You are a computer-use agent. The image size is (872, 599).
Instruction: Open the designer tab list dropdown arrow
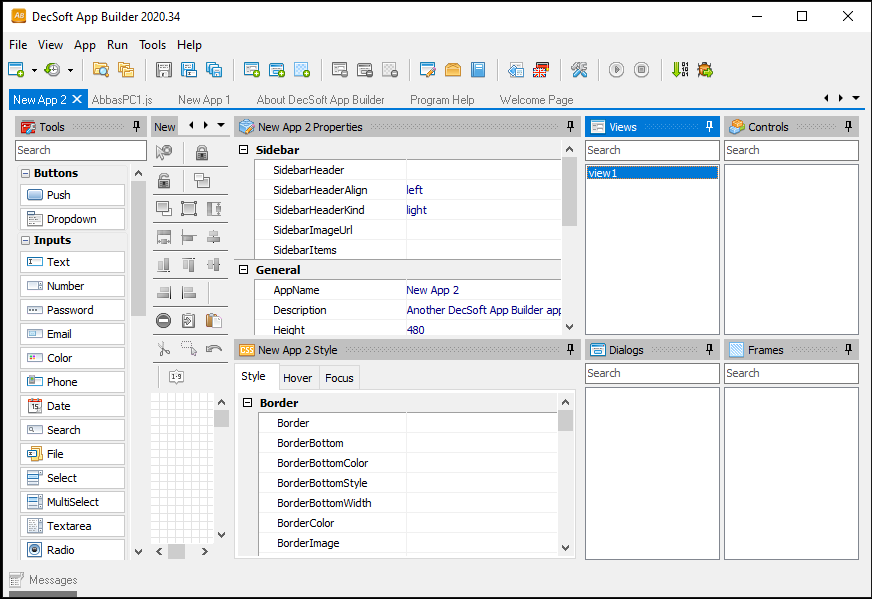[221, 125]
